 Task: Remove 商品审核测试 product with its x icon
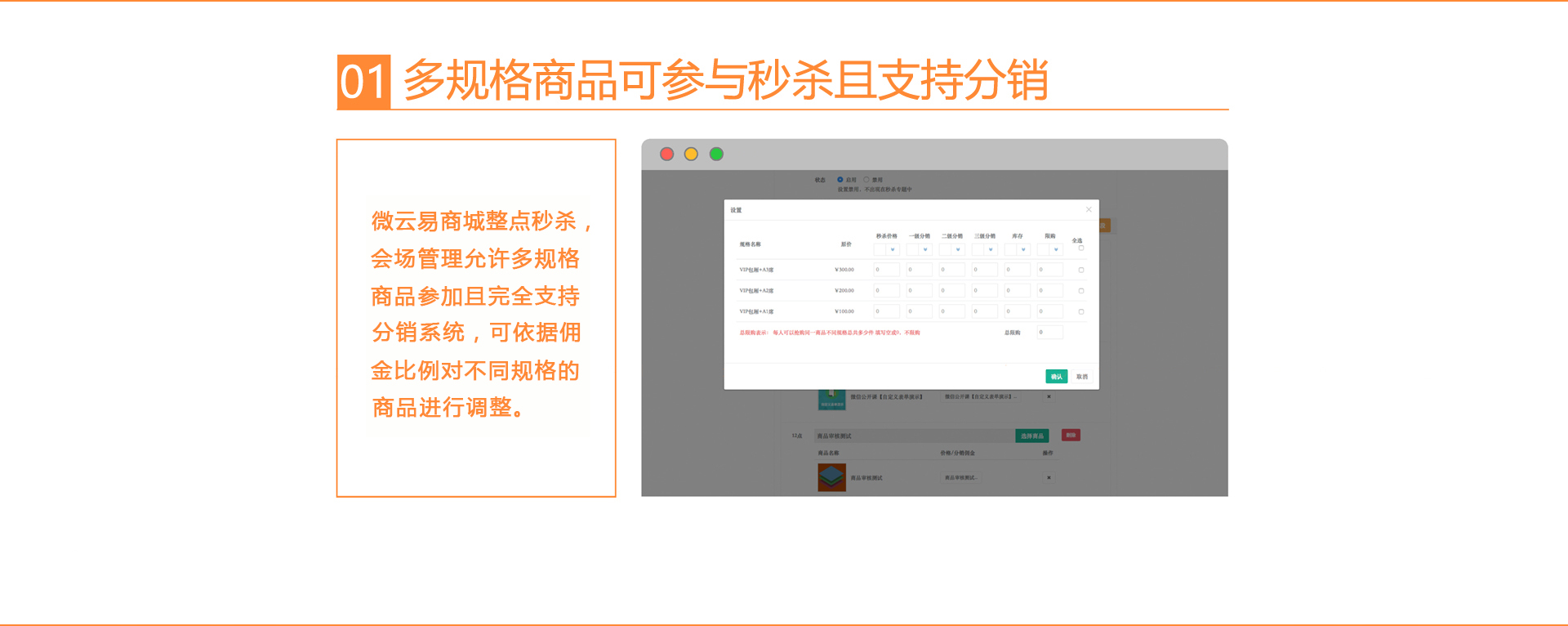pyautogui.click(x=1049, y=477)
